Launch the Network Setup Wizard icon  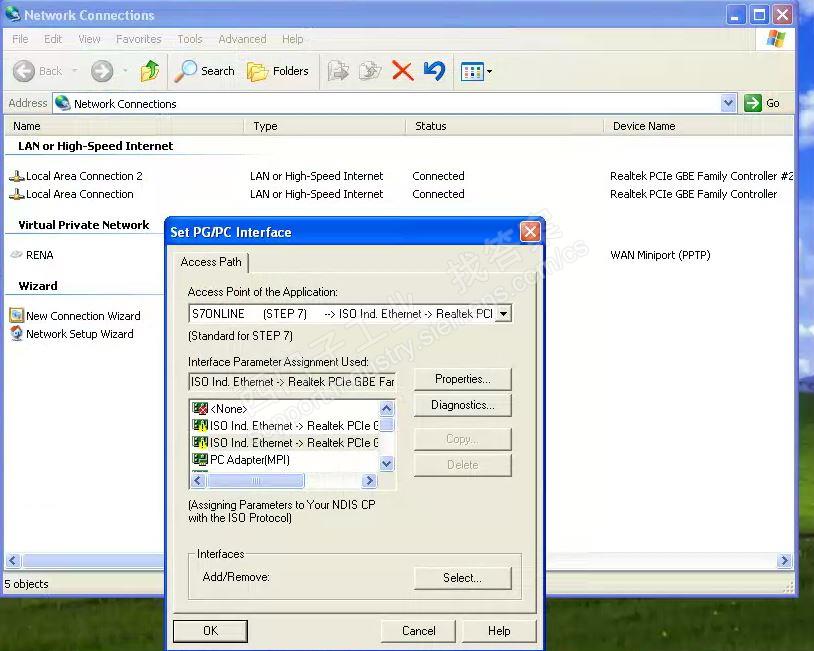click(17, 333)
